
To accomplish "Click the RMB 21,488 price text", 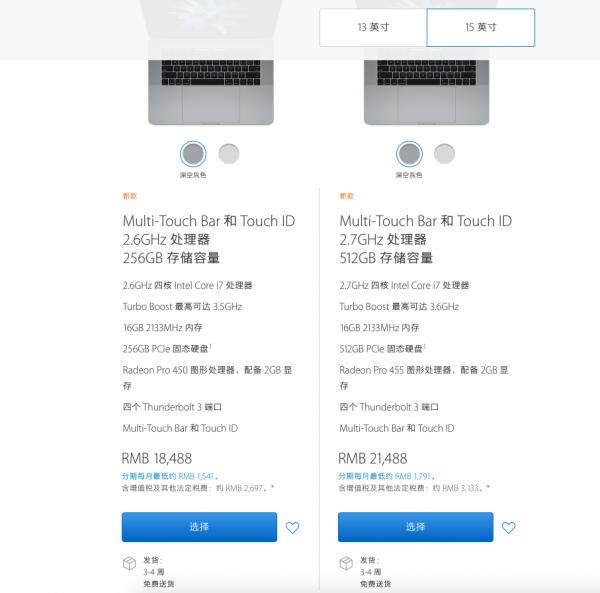I will [373, 458].
